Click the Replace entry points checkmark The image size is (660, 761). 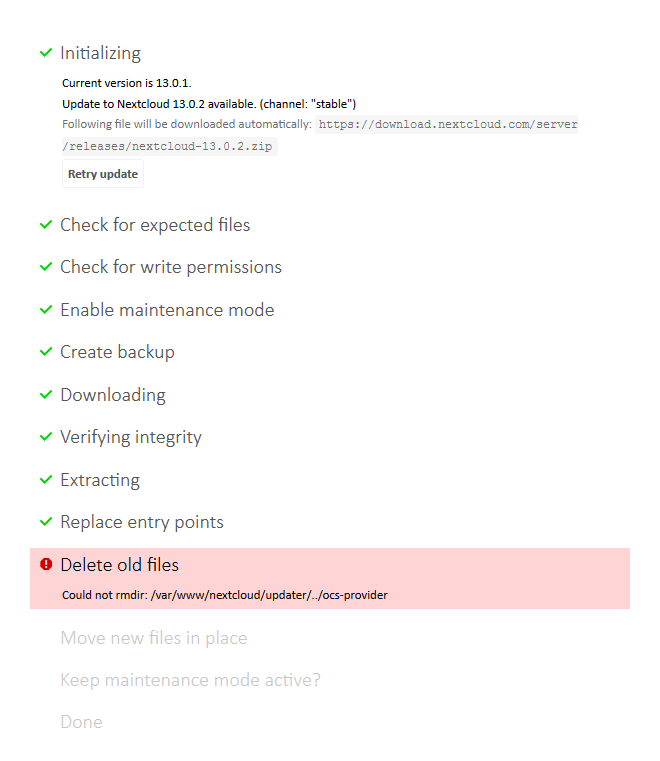click(46, 521)
